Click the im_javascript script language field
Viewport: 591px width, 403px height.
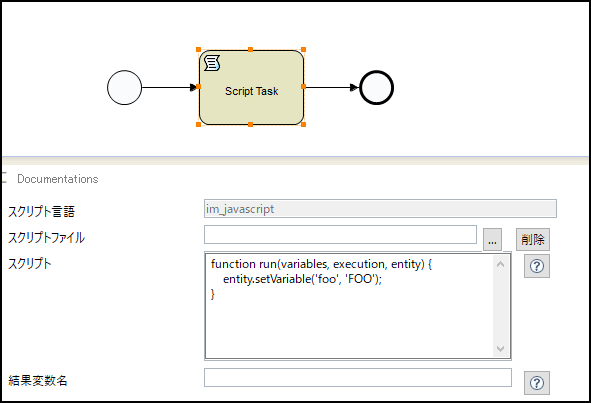(x=380, y=208)
